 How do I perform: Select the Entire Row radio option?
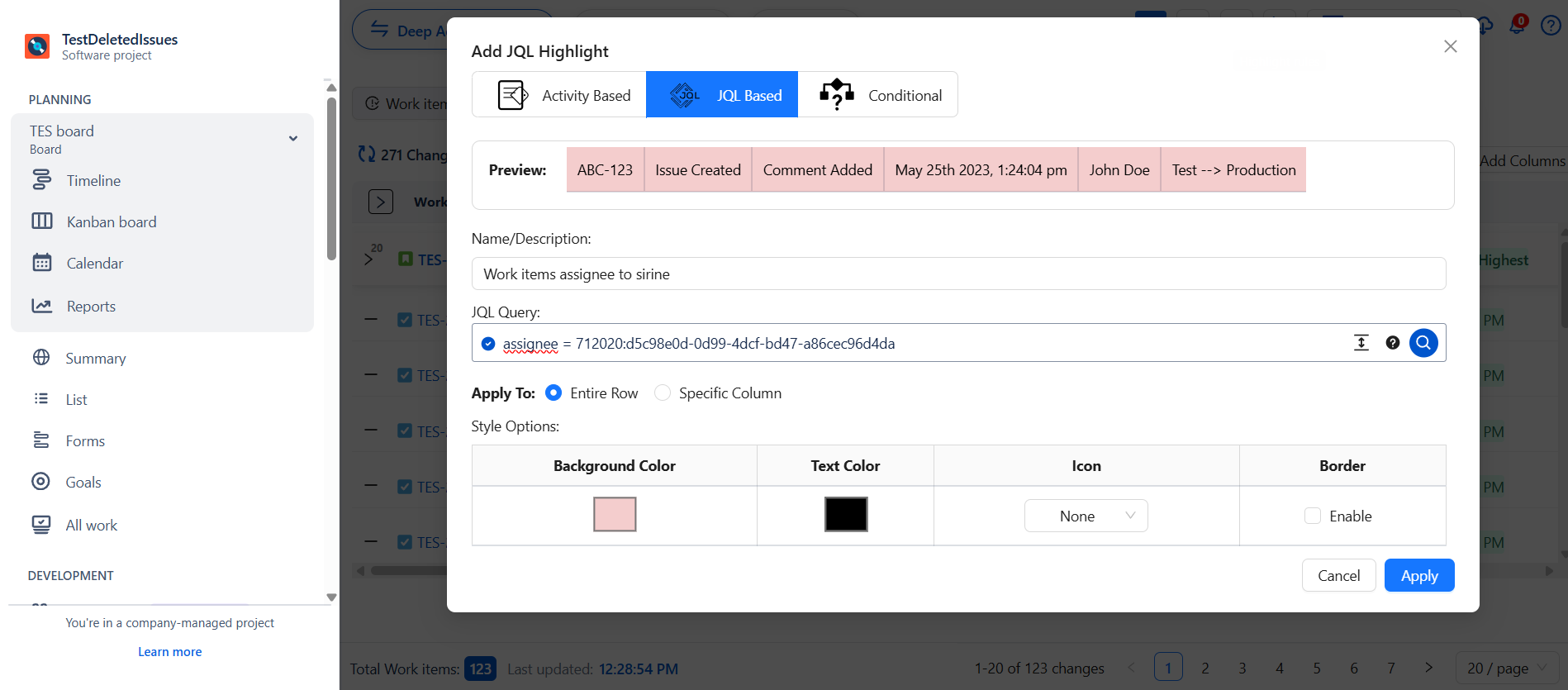[x=554, y=393]
